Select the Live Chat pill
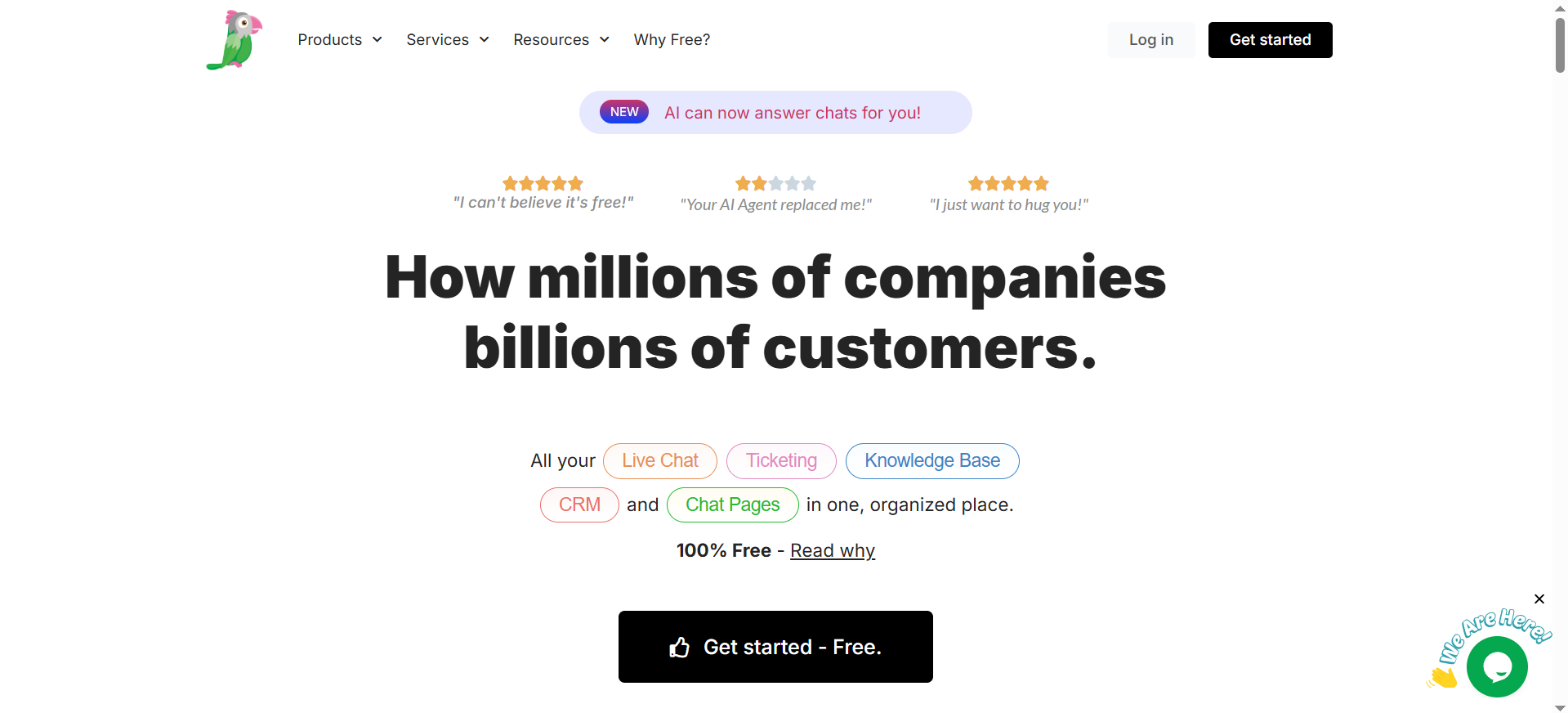Screen dimensions: 1568x713 pyautogui.click(x=660, y=461)
